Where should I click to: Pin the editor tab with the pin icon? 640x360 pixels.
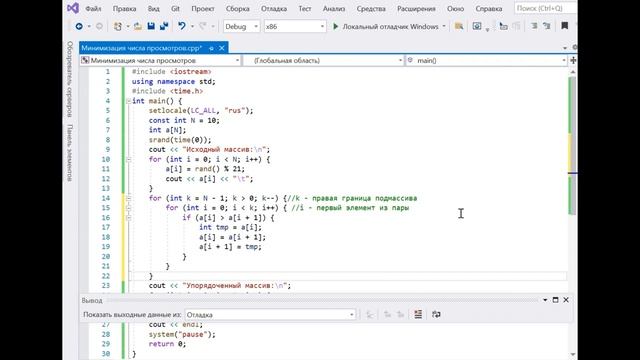pos(211,48)
